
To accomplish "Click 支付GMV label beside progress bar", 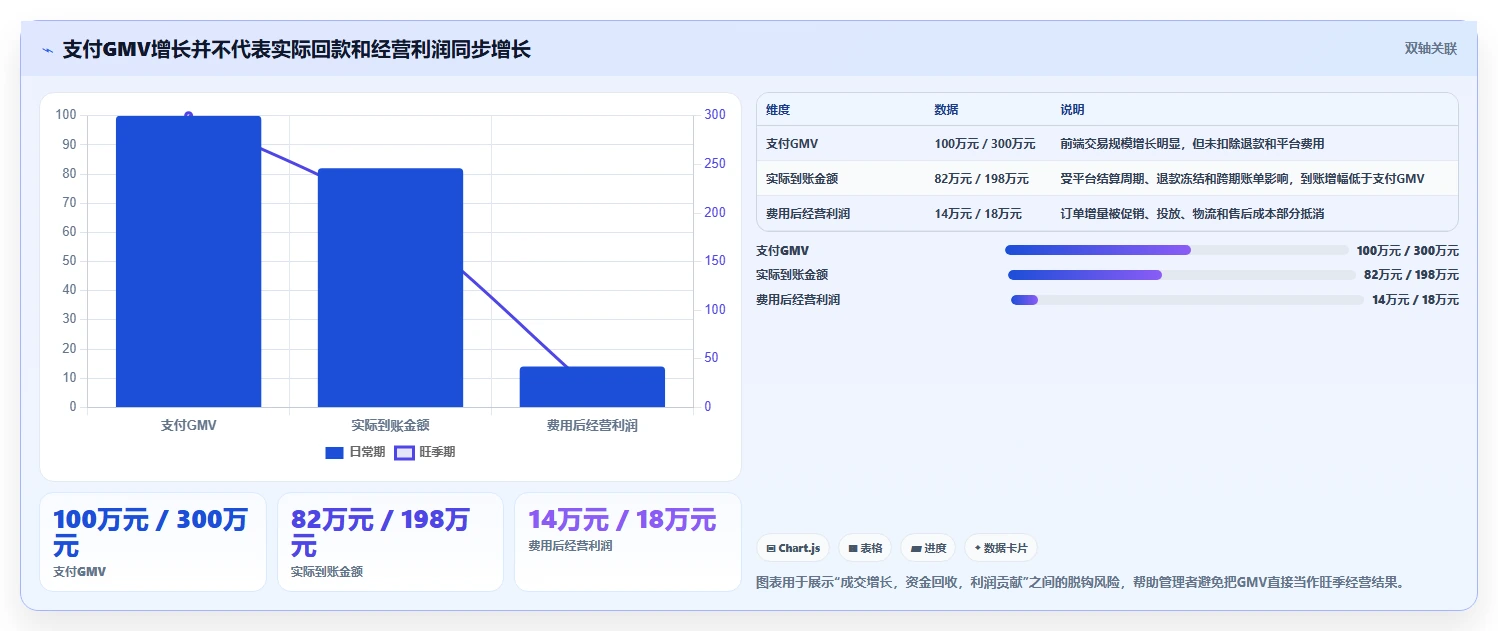I will pos(783,251).
